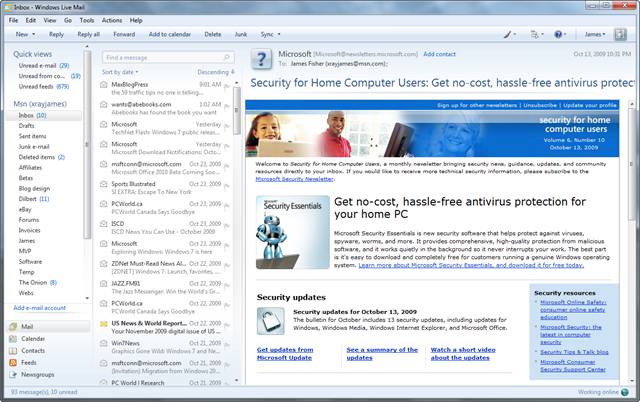Click the Mail icon in bottom shortcuts

click(x=13, y=326)
